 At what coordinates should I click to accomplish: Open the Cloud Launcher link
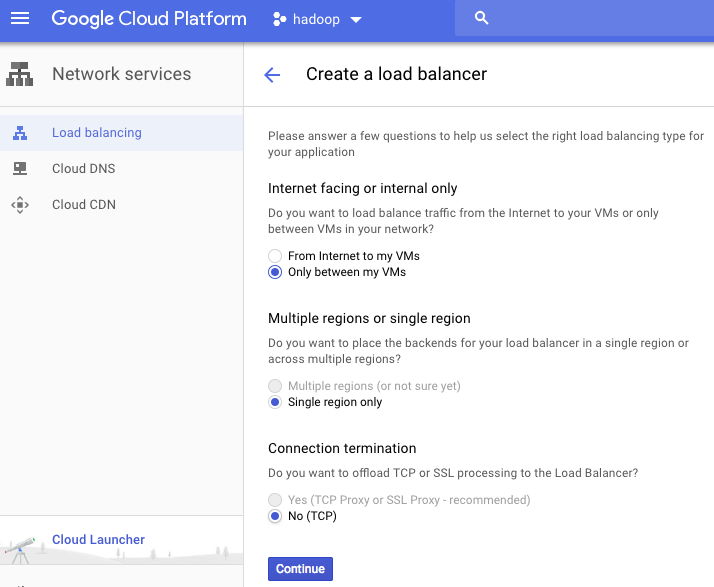click(x=98, y=540)
